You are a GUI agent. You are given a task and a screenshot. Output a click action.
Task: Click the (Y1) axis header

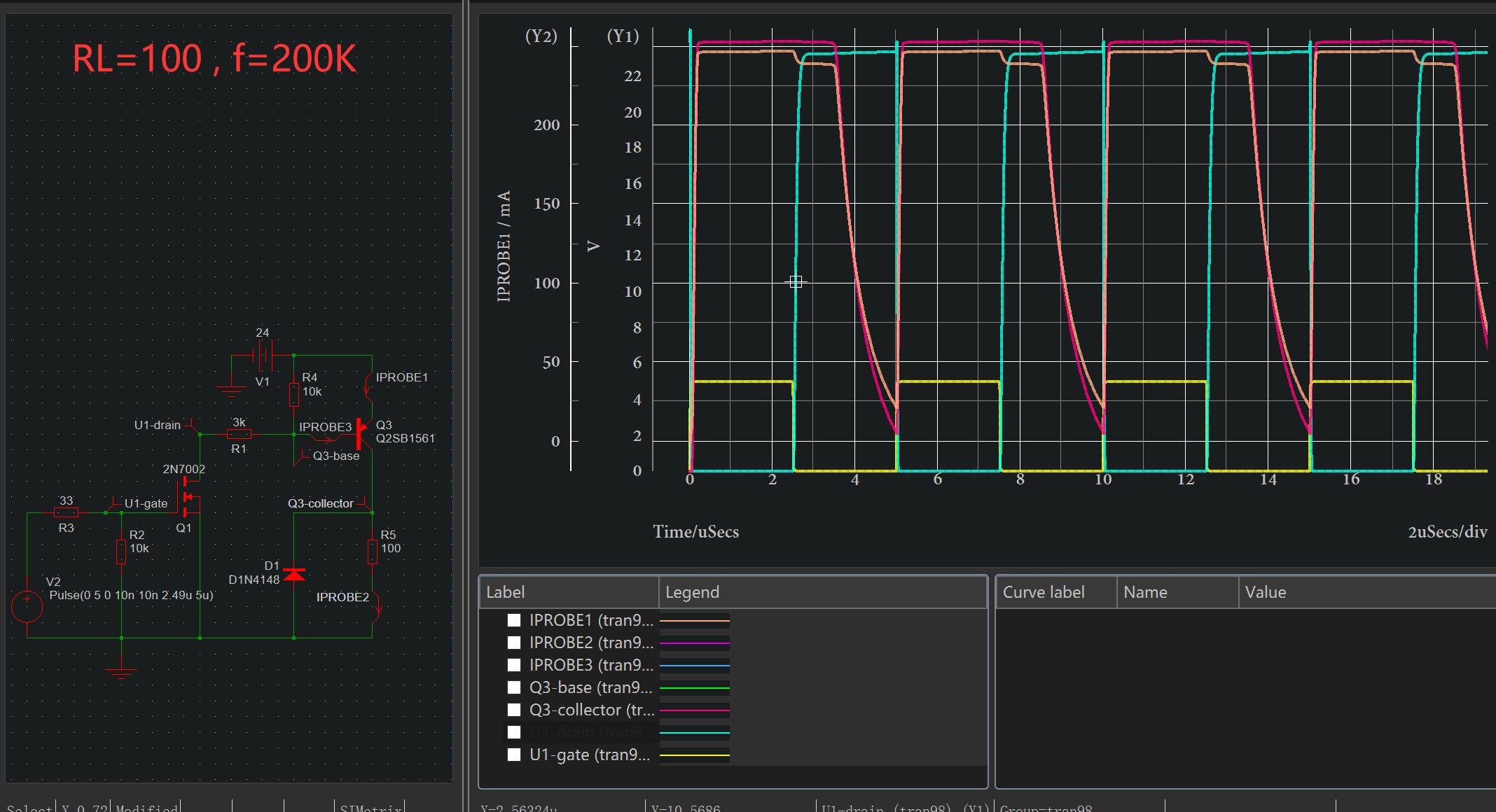coord(623,36)
